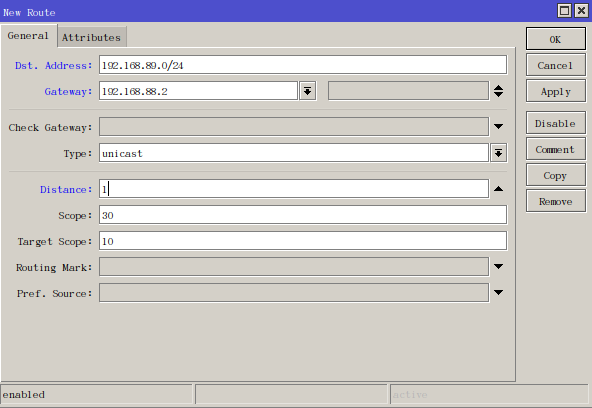Switch to the Attributes tab
The height and width of the screenshot is (408, 592).
(91, 37)
